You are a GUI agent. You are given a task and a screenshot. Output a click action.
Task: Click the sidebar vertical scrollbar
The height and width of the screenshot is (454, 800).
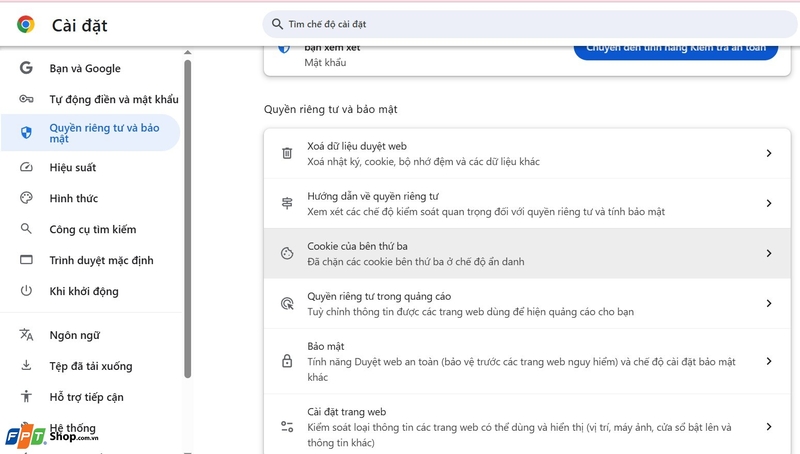[187, 220]
